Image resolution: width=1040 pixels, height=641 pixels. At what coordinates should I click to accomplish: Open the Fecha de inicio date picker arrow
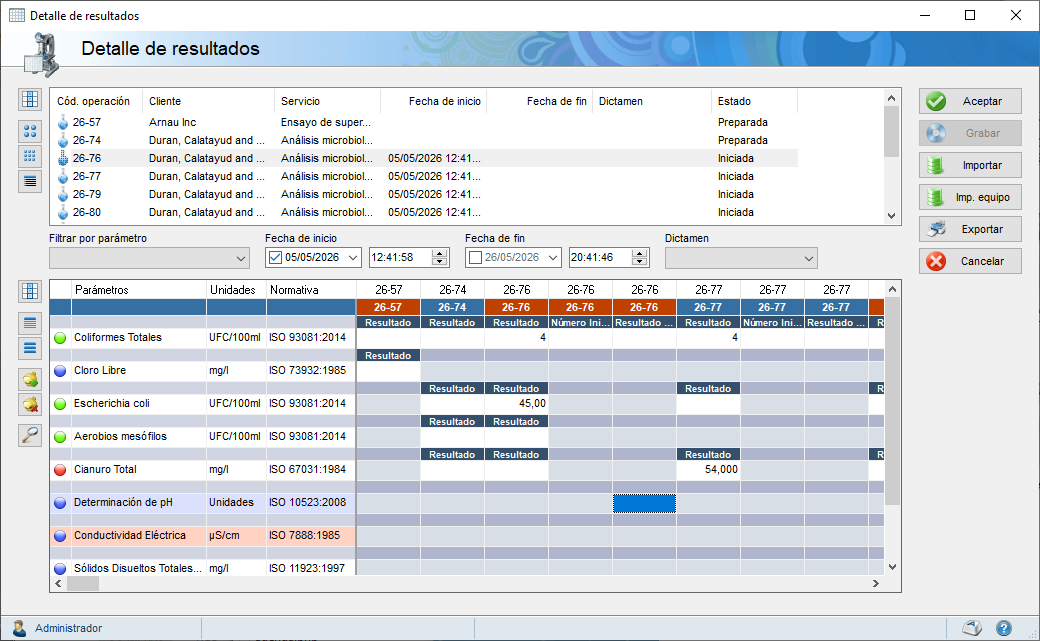pyautogui.click(x=353, y=257)
